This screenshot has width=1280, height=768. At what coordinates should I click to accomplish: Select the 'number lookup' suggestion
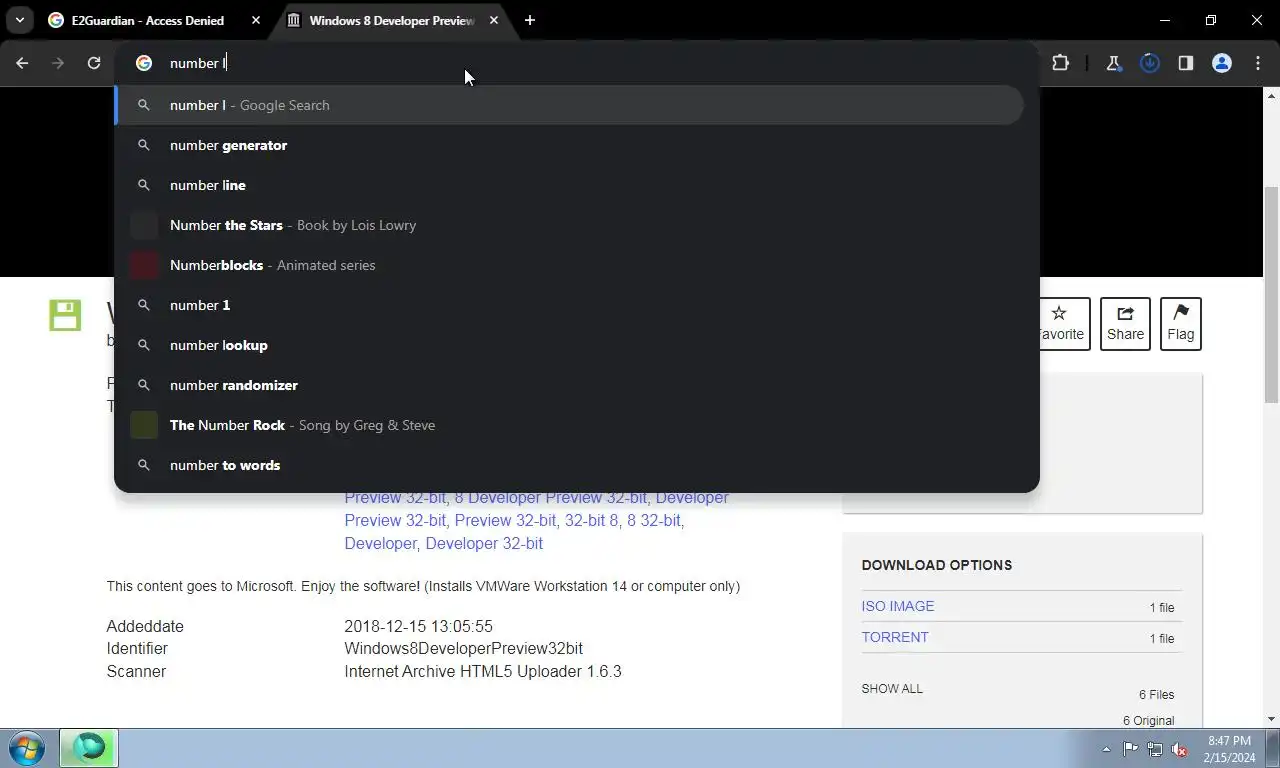(569, 345)
